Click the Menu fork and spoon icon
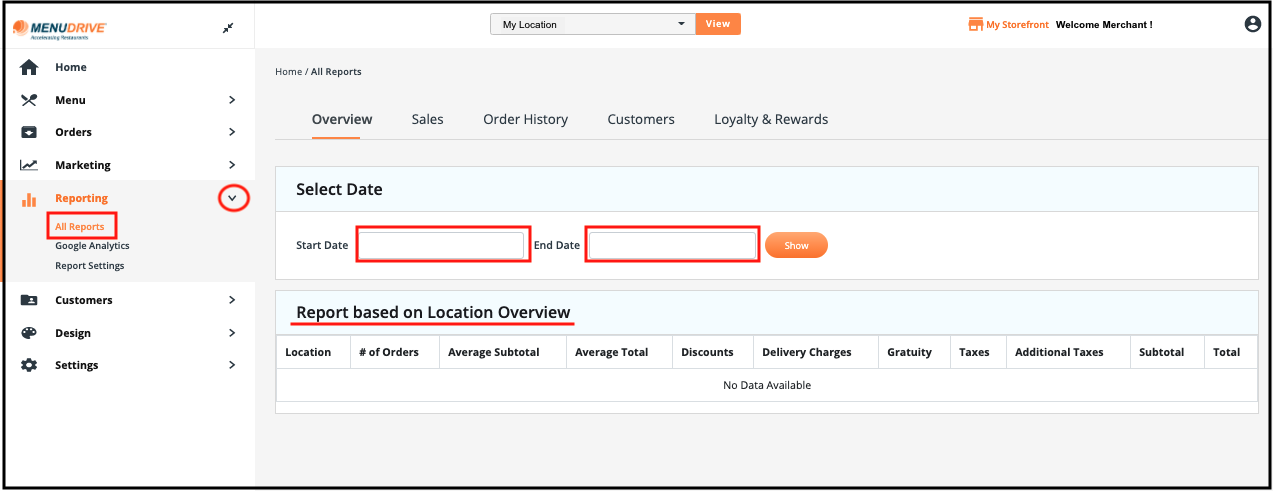1273x491 pixels. pyautogui.click(x=29, y=100)
